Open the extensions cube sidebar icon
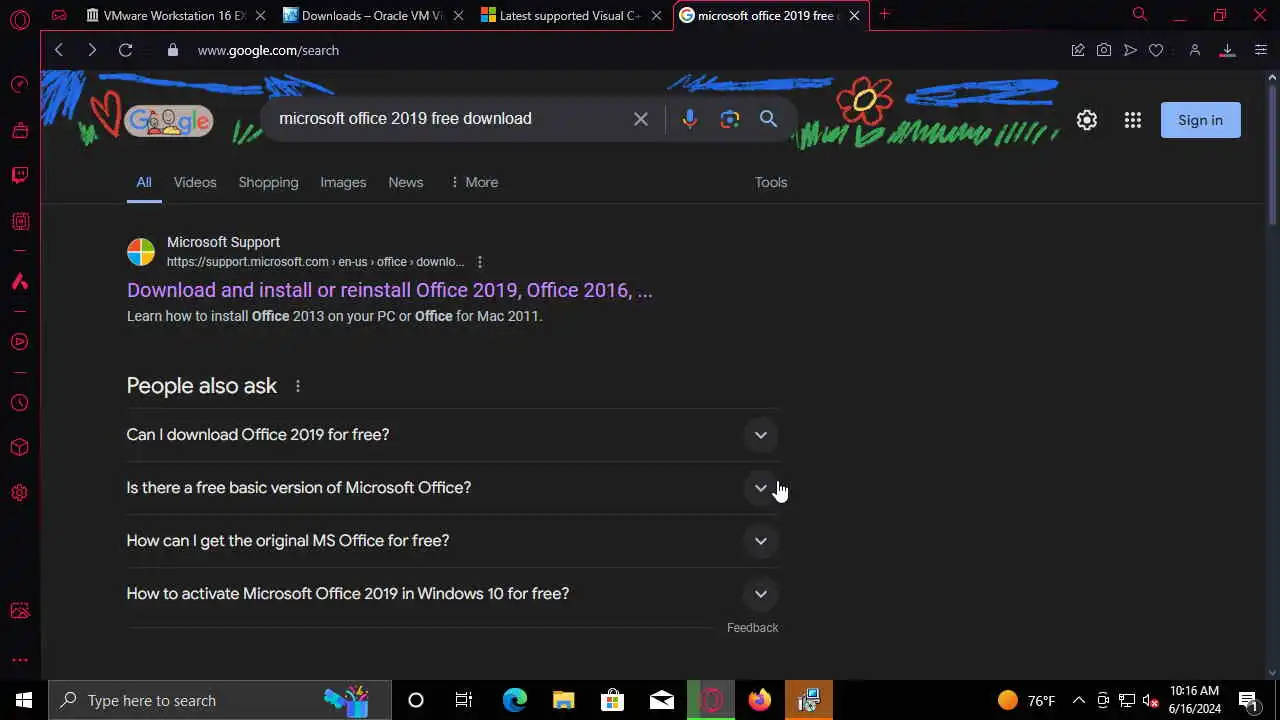The height and width of the screenshot is (720, 1280). tap(20, 447)
